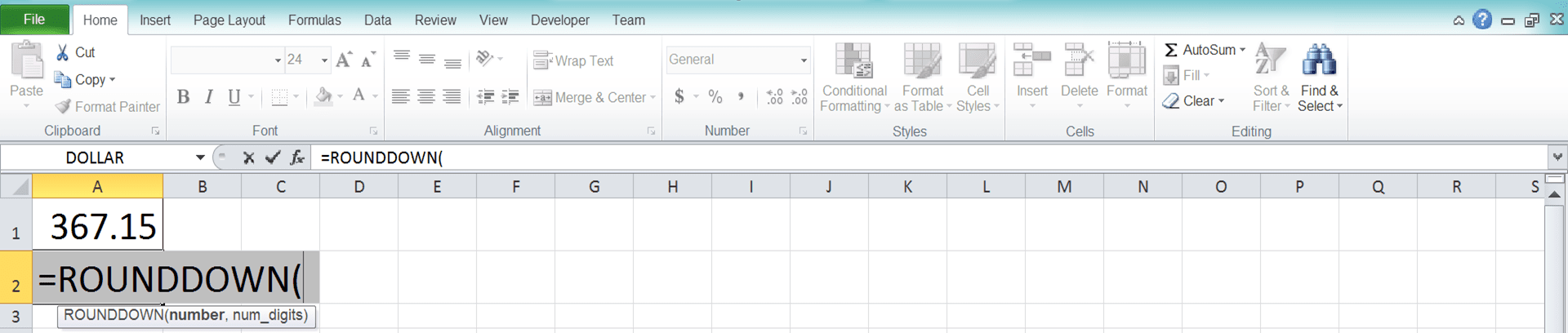Click the Borders icon

(x=279, y=97)
